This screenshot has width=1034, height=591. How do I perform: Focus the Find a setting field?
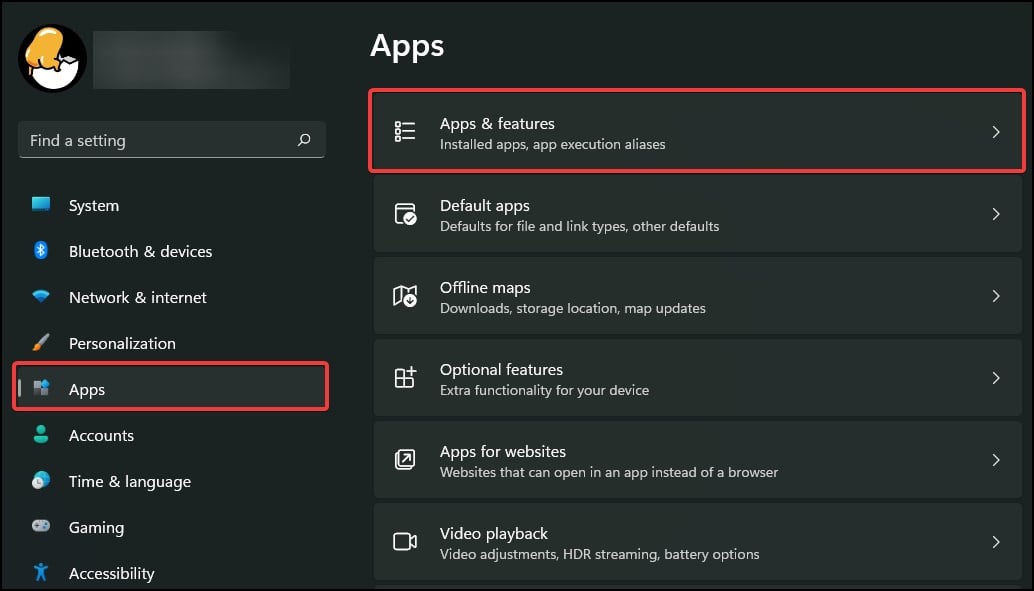click(x=171, y=140)
